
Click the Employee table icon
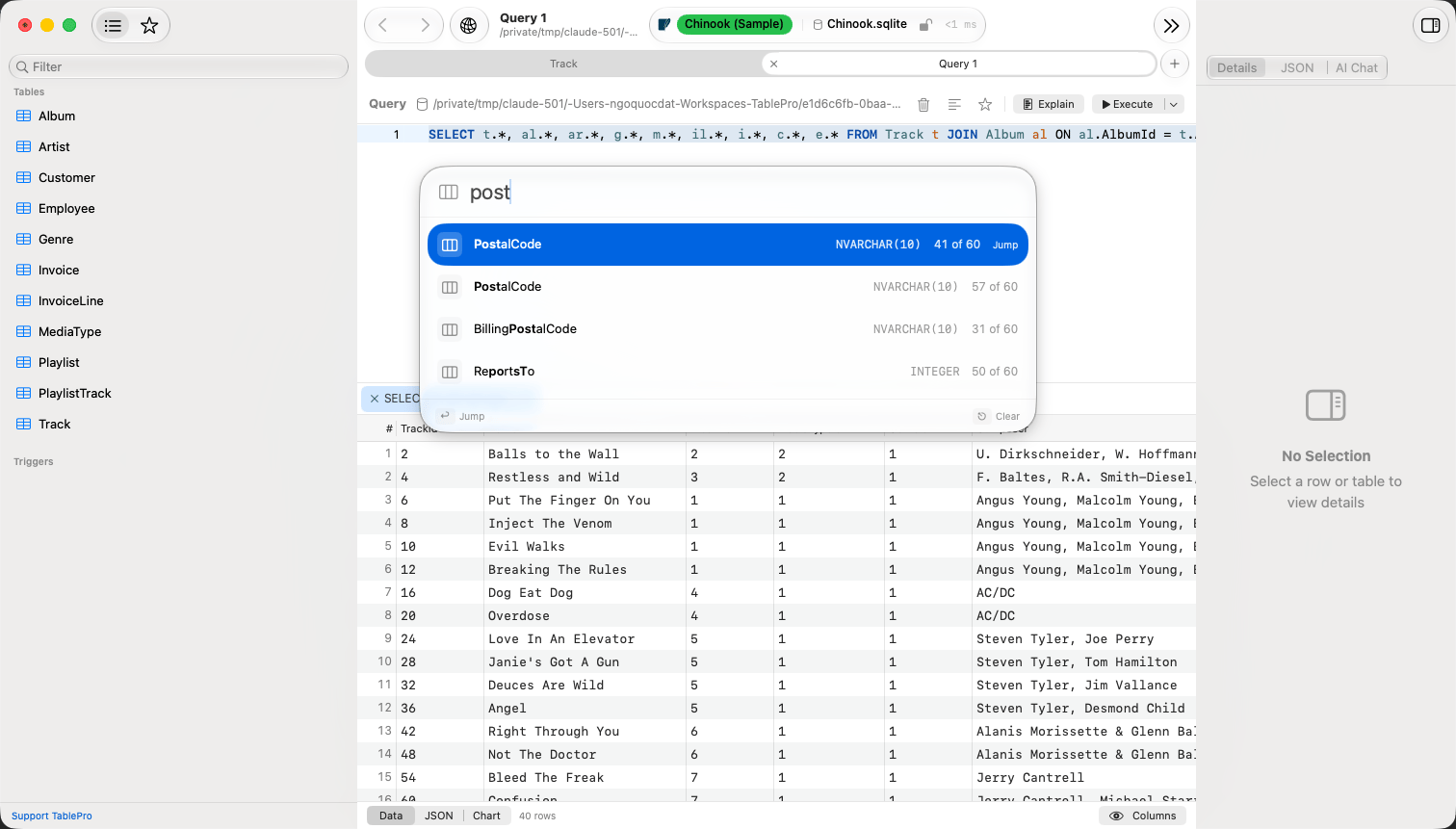coord(24,208)
